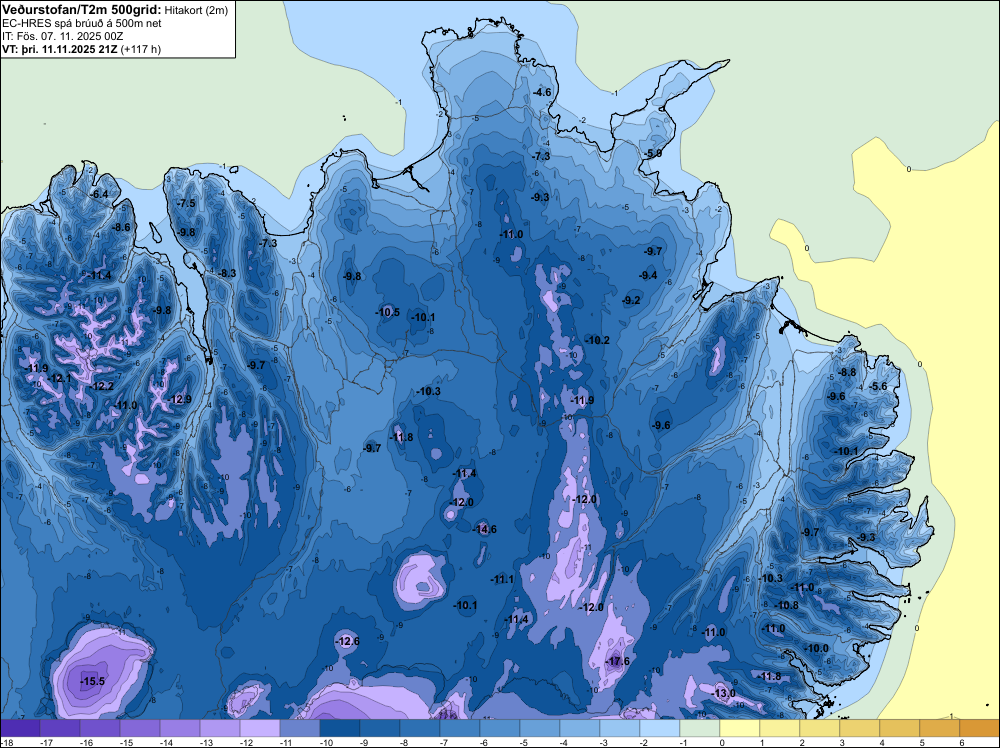This screenshot has width=1000, height=748.
Task: Click the -9.2 temperature value on the map
Action: (631, 300)
